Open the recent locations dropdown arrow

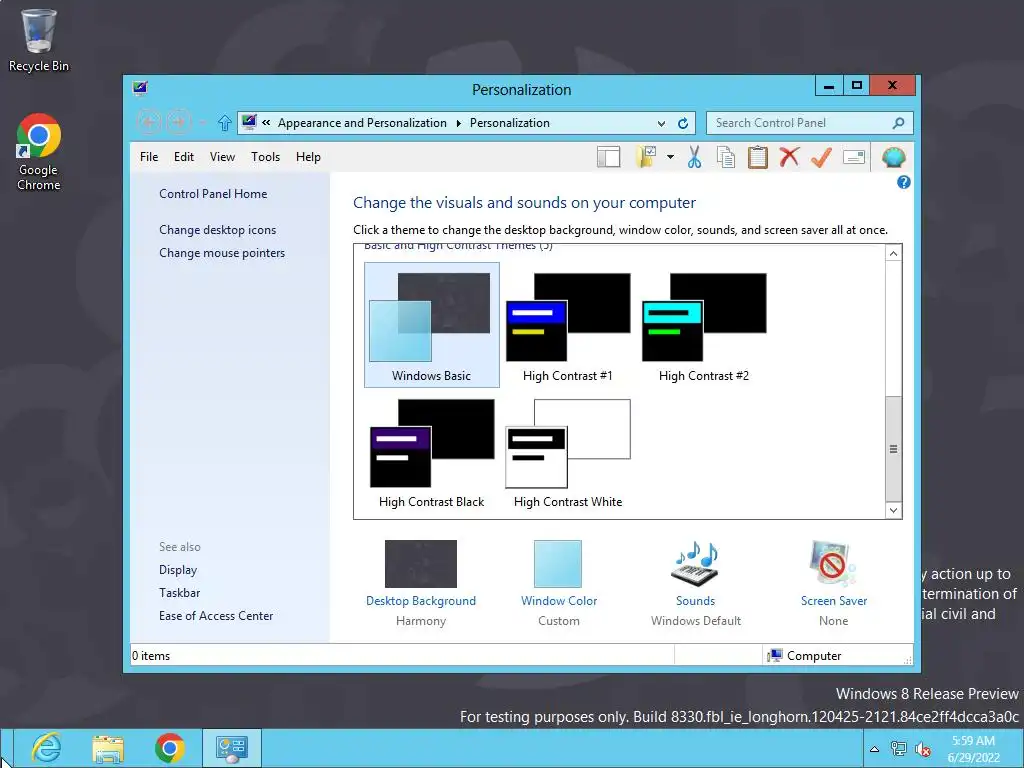click(x=202, y=123)
